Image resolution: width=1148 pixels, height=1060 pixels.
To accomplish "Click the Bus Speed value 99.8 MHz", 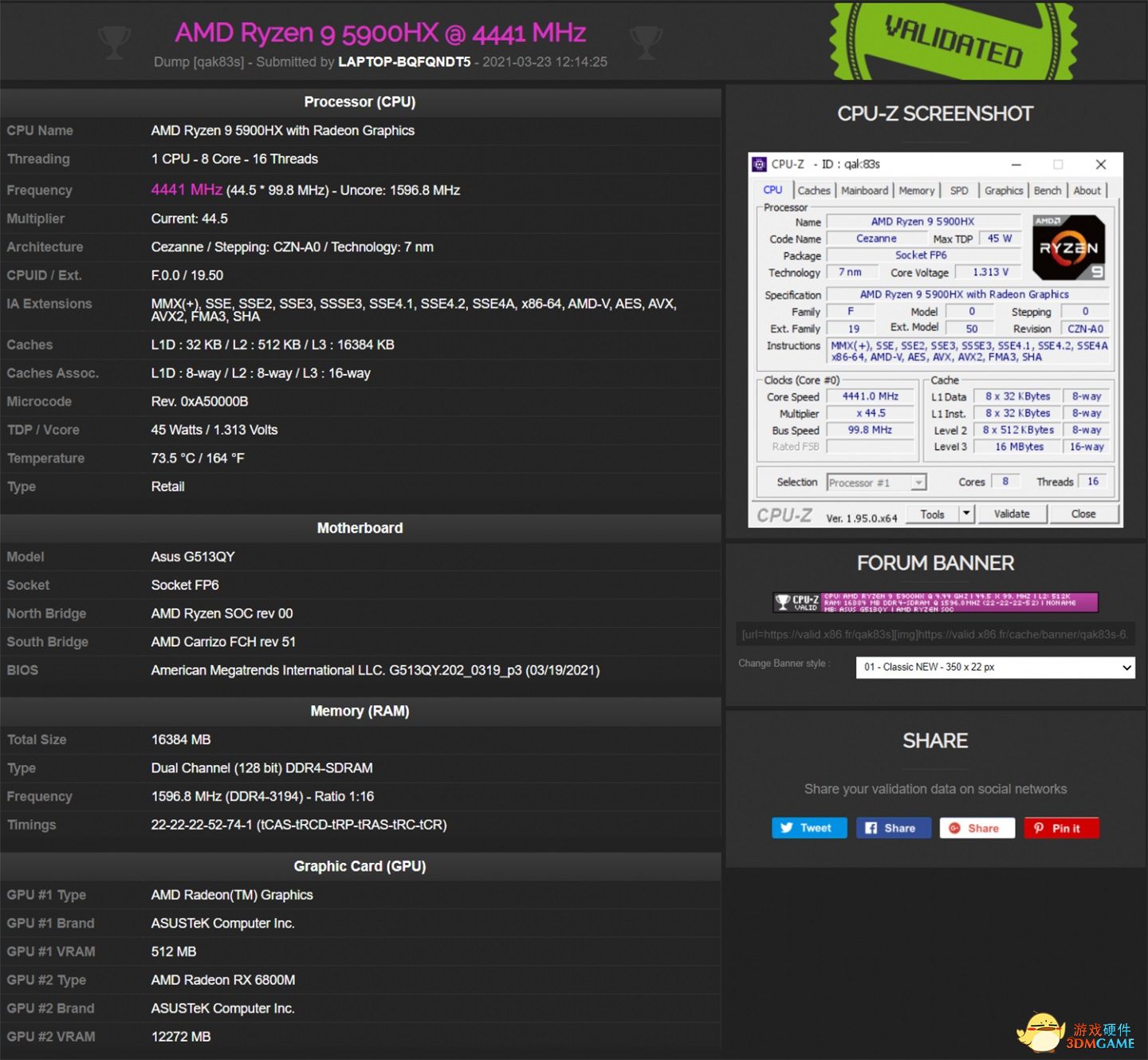I will (871, 430).
